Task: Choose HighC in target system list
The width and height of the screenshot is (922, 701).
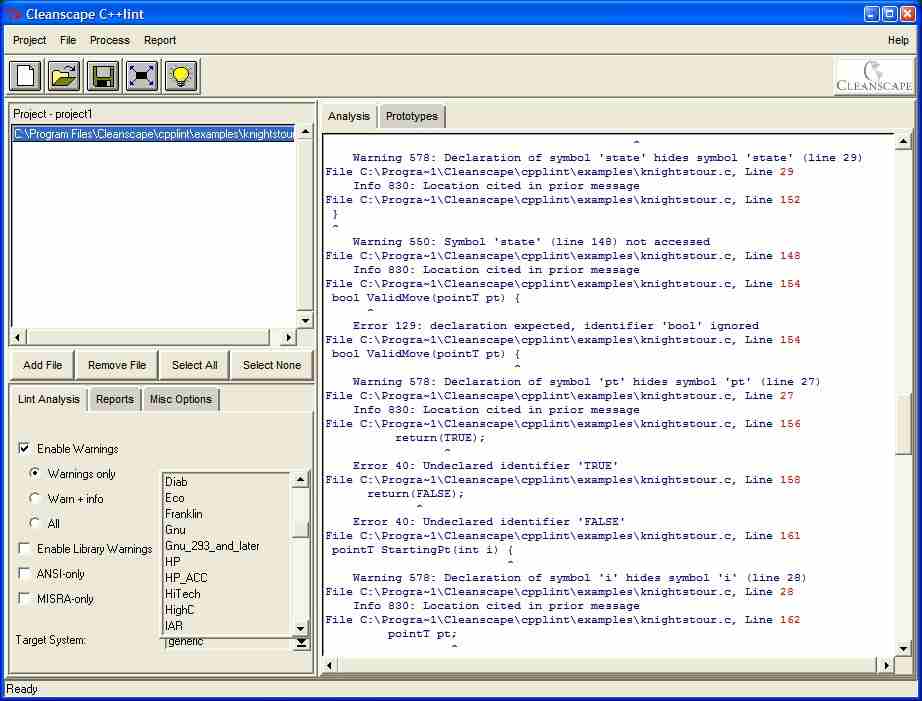Action: (226, 610)
